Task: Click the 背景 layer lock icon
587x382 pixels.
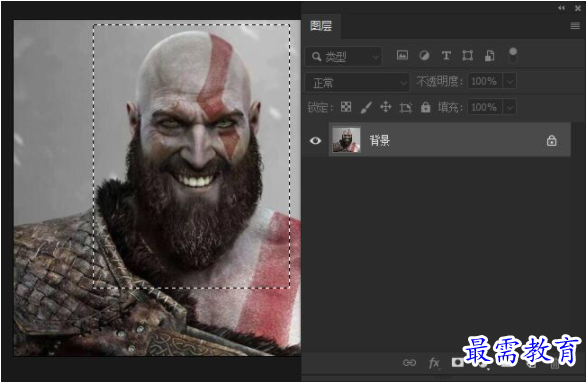Action: point(551,140)
